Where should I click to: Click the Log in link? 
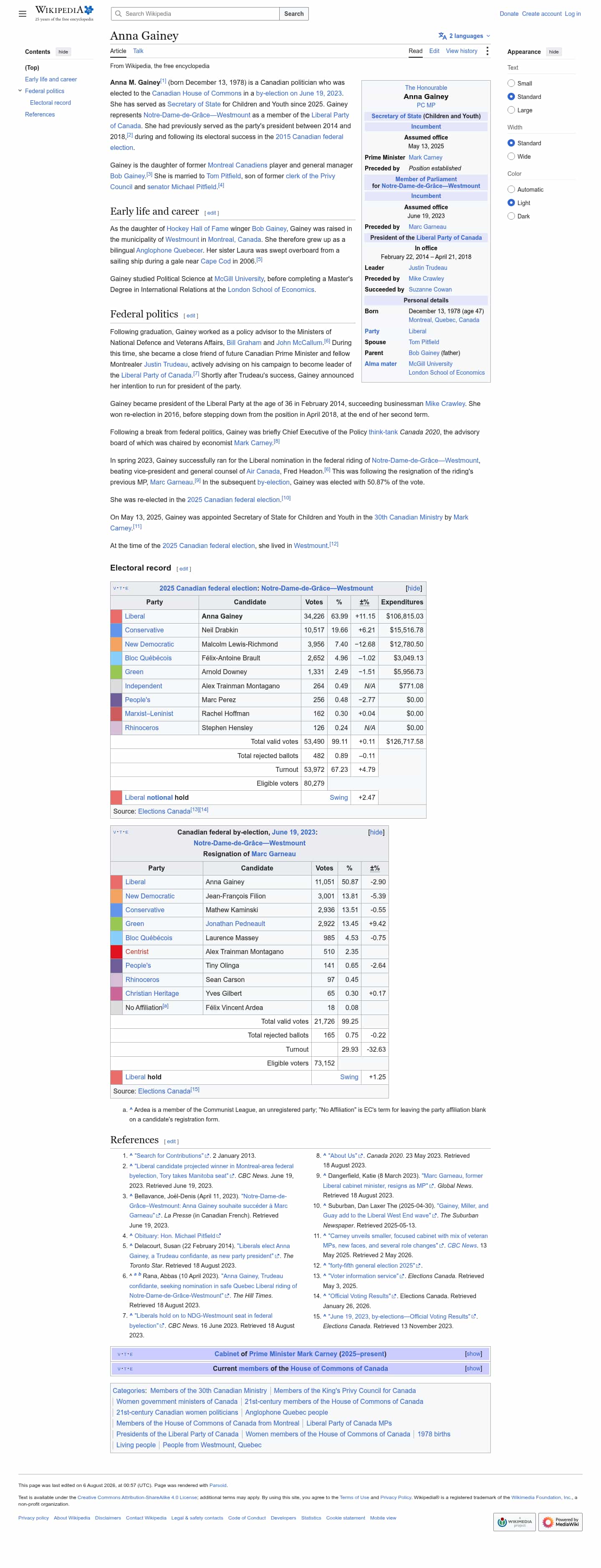[572, 13]
